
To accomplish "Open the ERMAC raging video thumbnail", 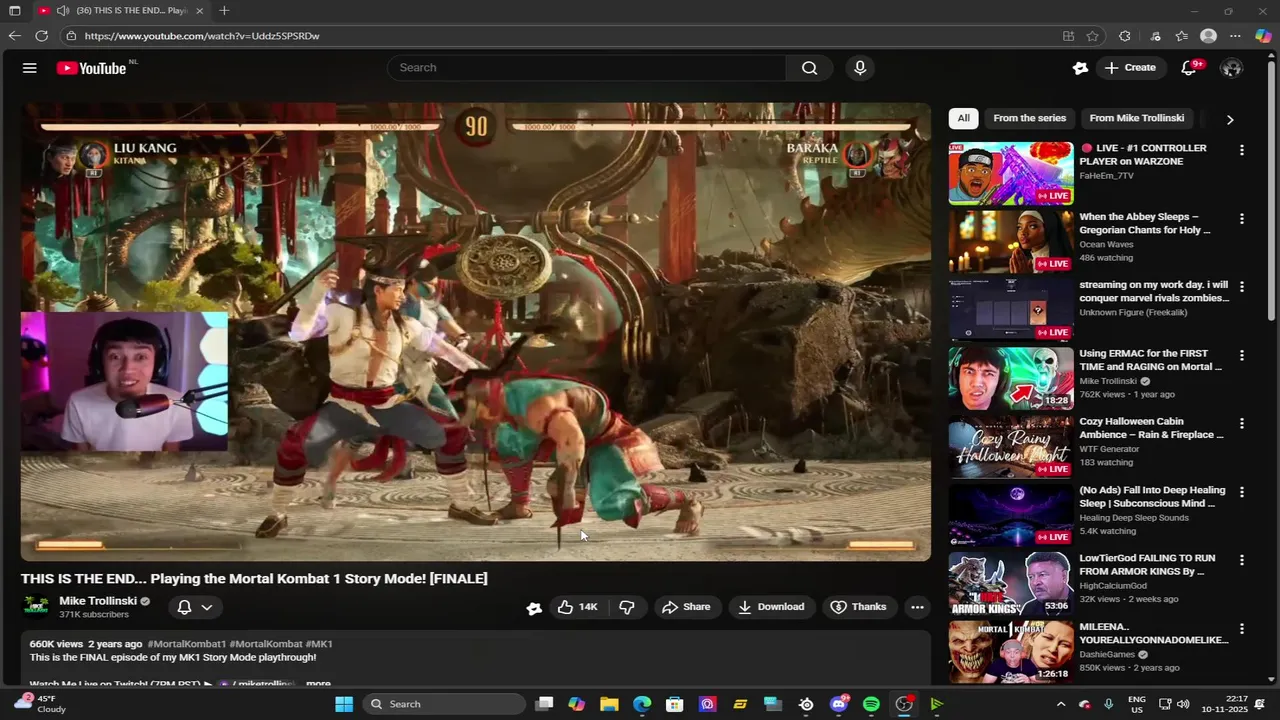I will (x=1010, y=378).
